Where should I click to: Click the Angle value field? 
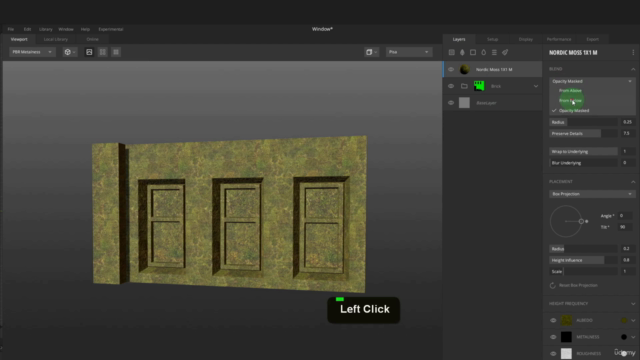[626, 216]
